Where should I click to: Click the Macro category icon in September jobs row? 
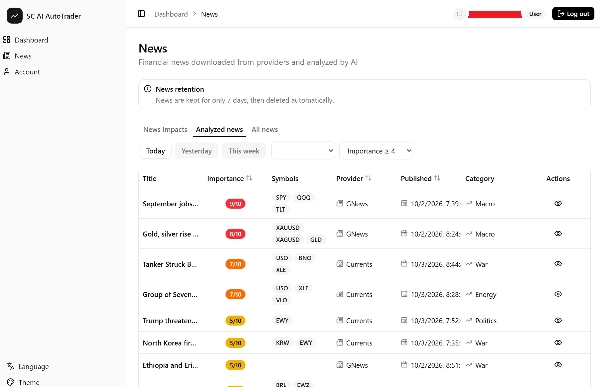469,203
